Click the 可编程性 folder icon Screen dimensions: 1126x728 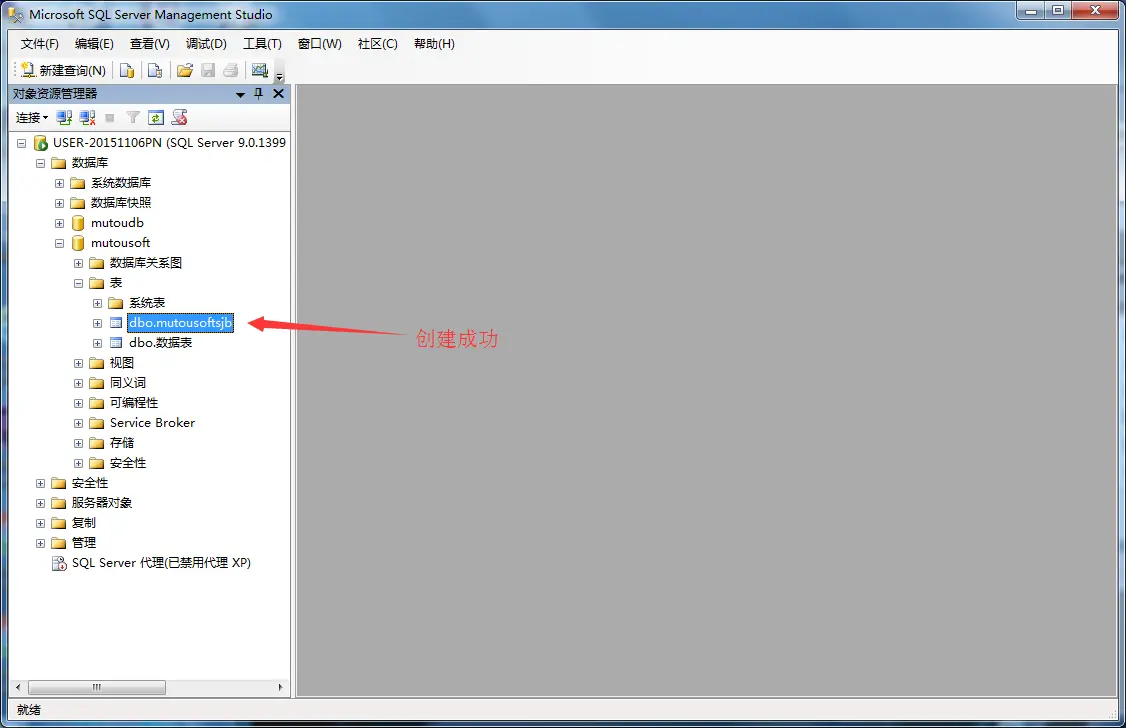coord(96,403)
